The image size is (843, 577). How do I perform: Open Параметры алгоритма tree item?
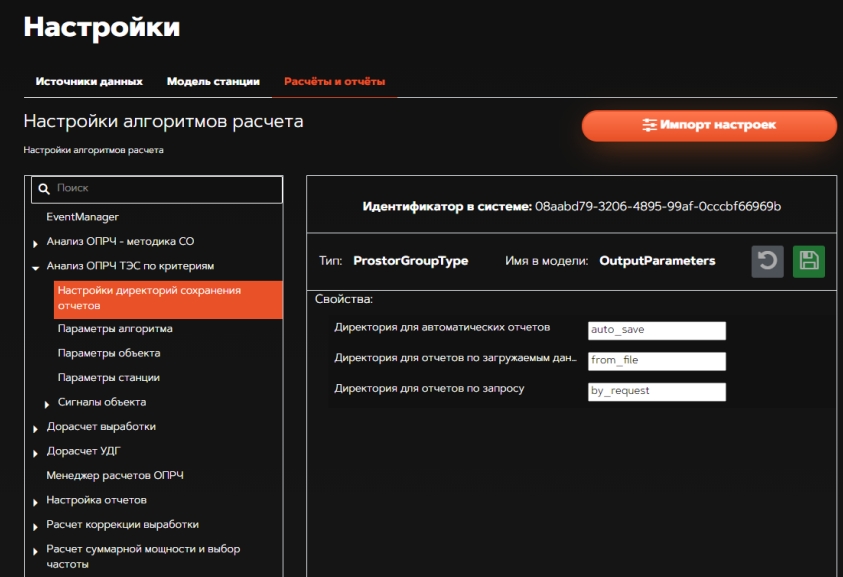115,329
